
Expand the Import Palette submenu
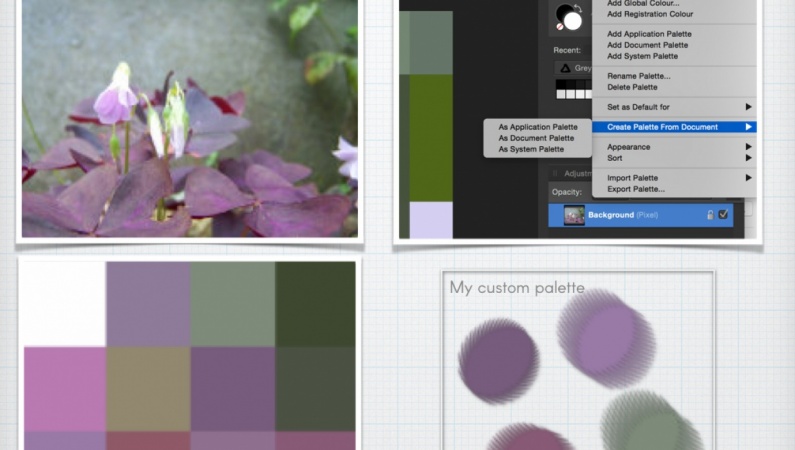tap(674, 178)
